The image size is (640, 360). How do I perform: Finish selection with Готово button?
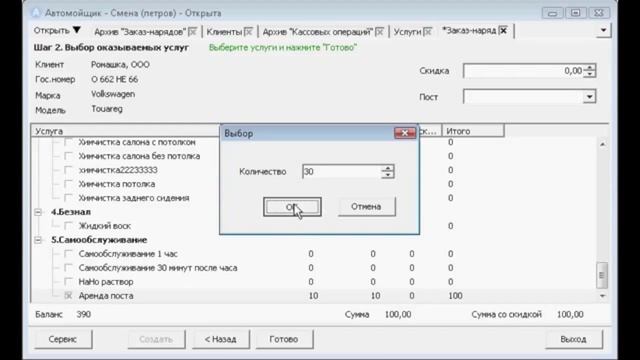[x=284, y=339]
